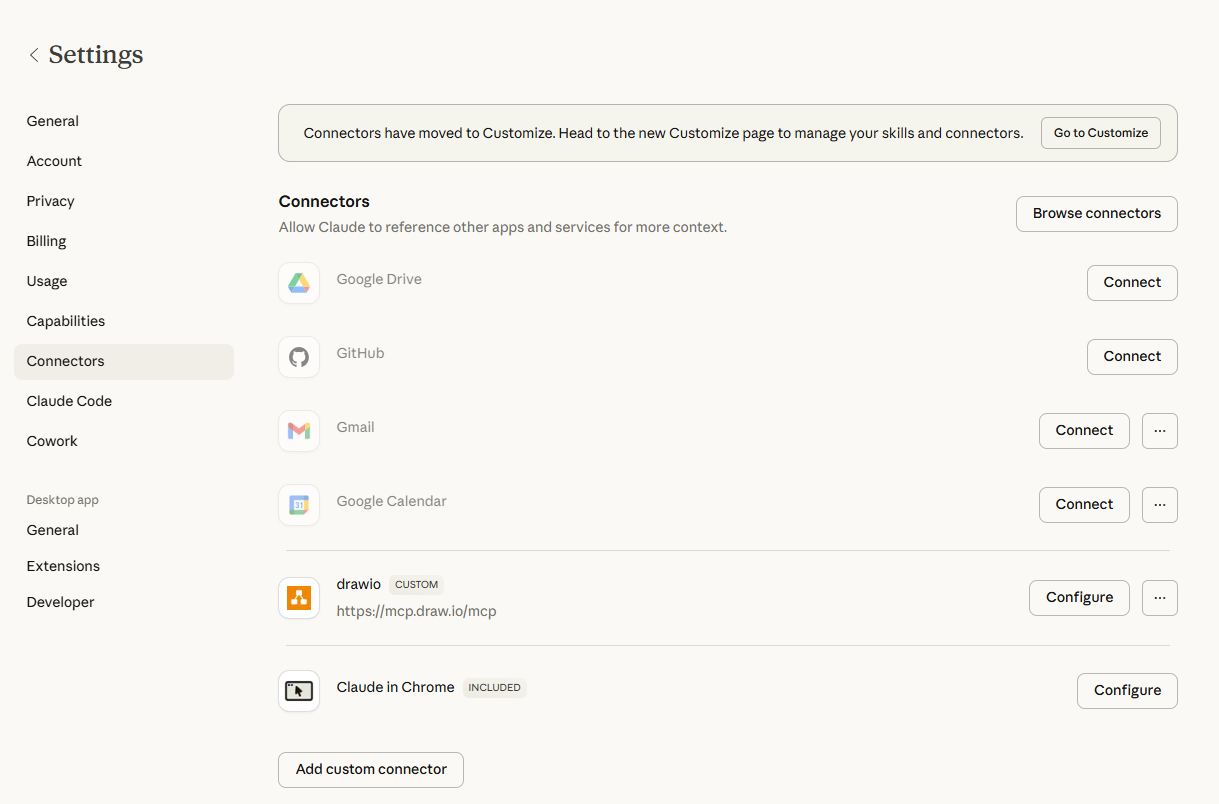Open Developer settings under Desktop app
Screen dimensions: 1219x804
pos(60,602)
